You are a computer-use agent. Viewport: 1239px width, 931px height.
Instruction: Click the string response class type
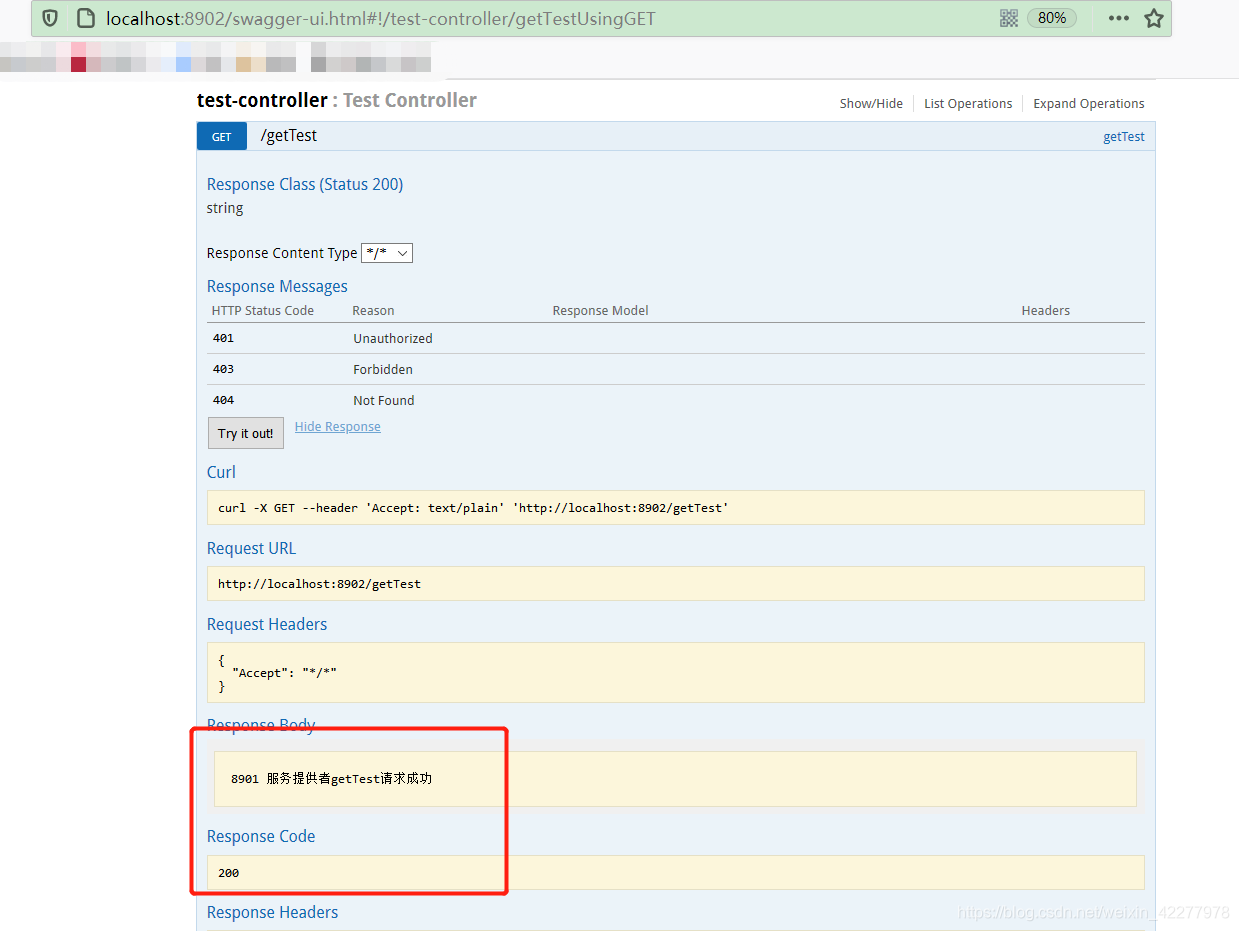[x=225, y=208]
